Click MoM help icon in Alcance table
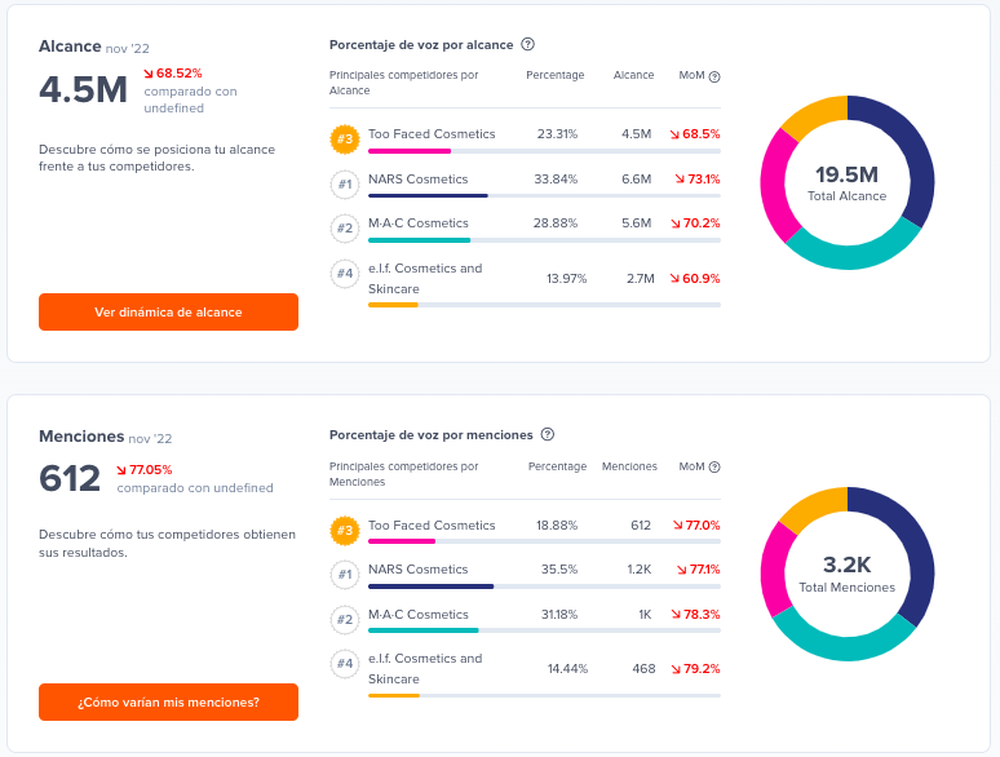1000x757 pixels. (714, 77)
